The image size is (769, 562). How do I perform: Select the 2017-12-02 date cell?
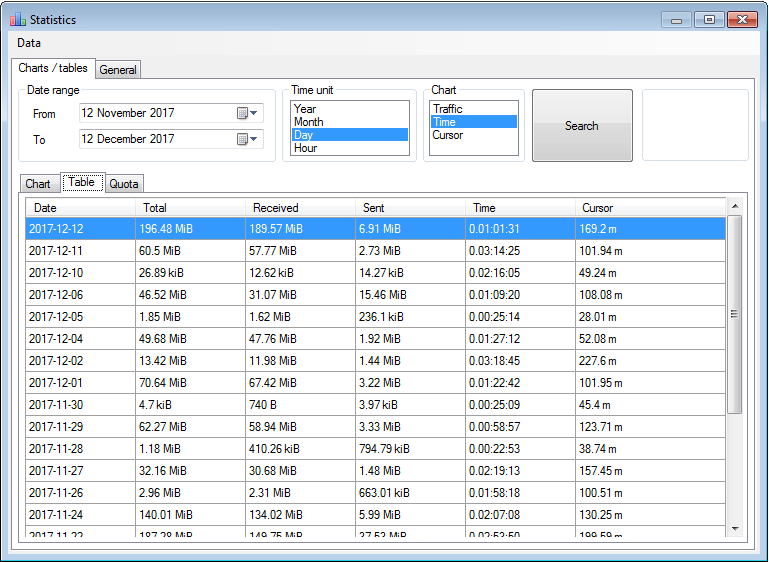click(x=80, y=361)
